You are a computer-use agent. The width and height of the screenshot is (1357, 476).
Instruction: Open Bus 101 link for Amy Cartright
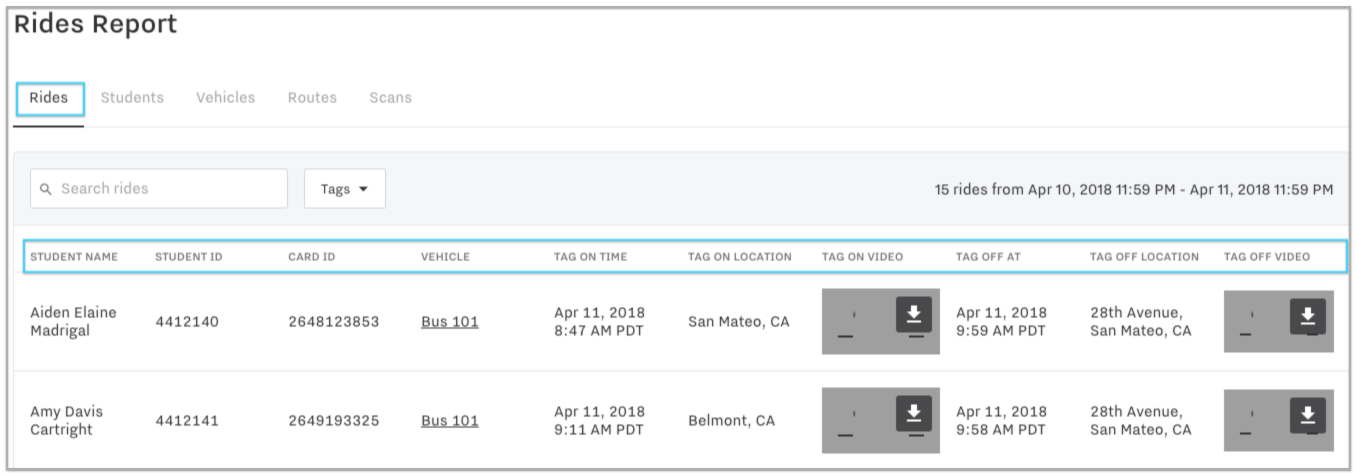pyautogui.click(x=449, y=421)
